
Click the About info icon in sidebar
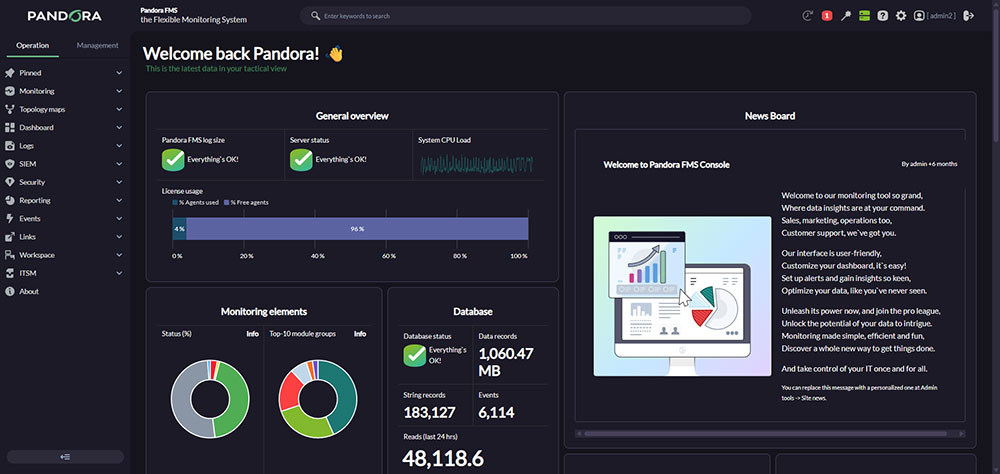10,292
